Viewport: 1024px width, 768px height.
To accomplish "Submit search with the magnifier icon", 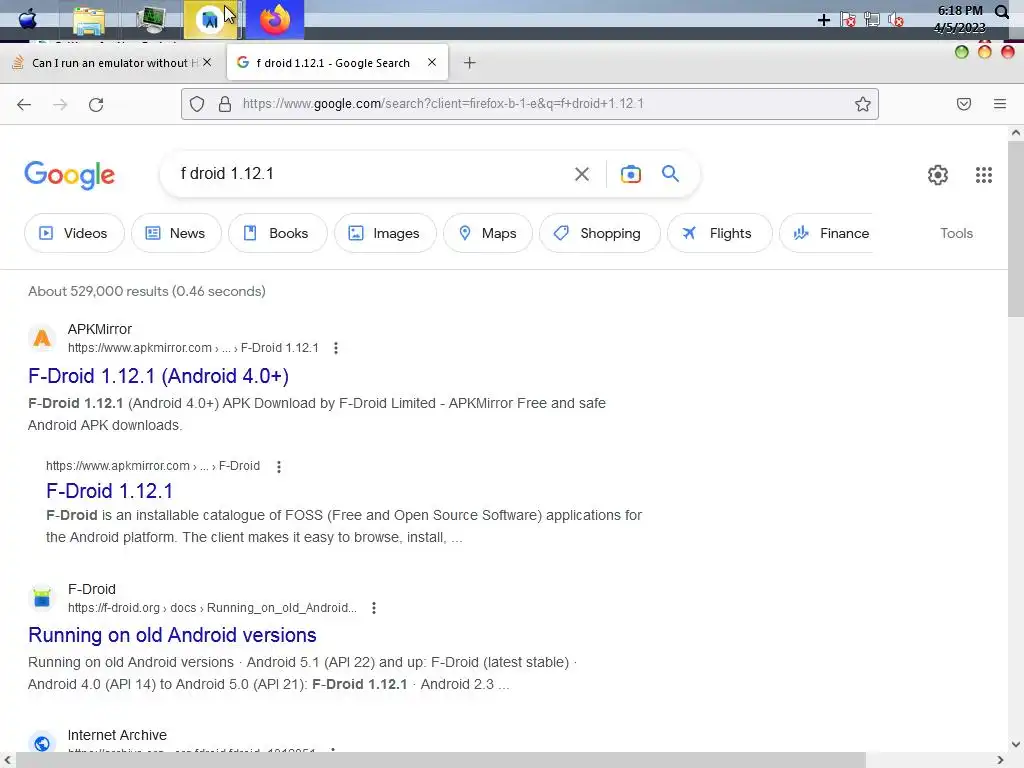I will coord(670,174).
